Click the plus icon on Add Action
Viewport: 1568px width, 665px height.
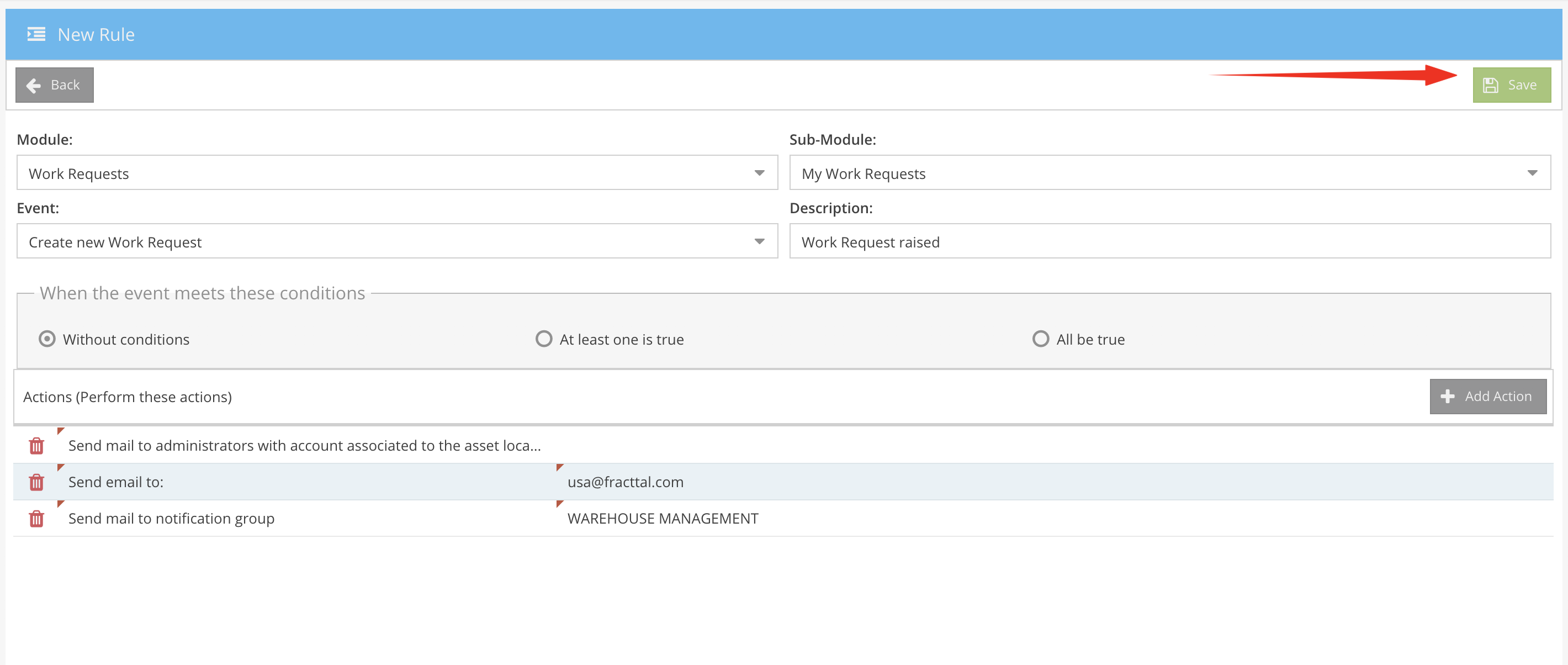pyautogui.click(x=1448, y=397)
